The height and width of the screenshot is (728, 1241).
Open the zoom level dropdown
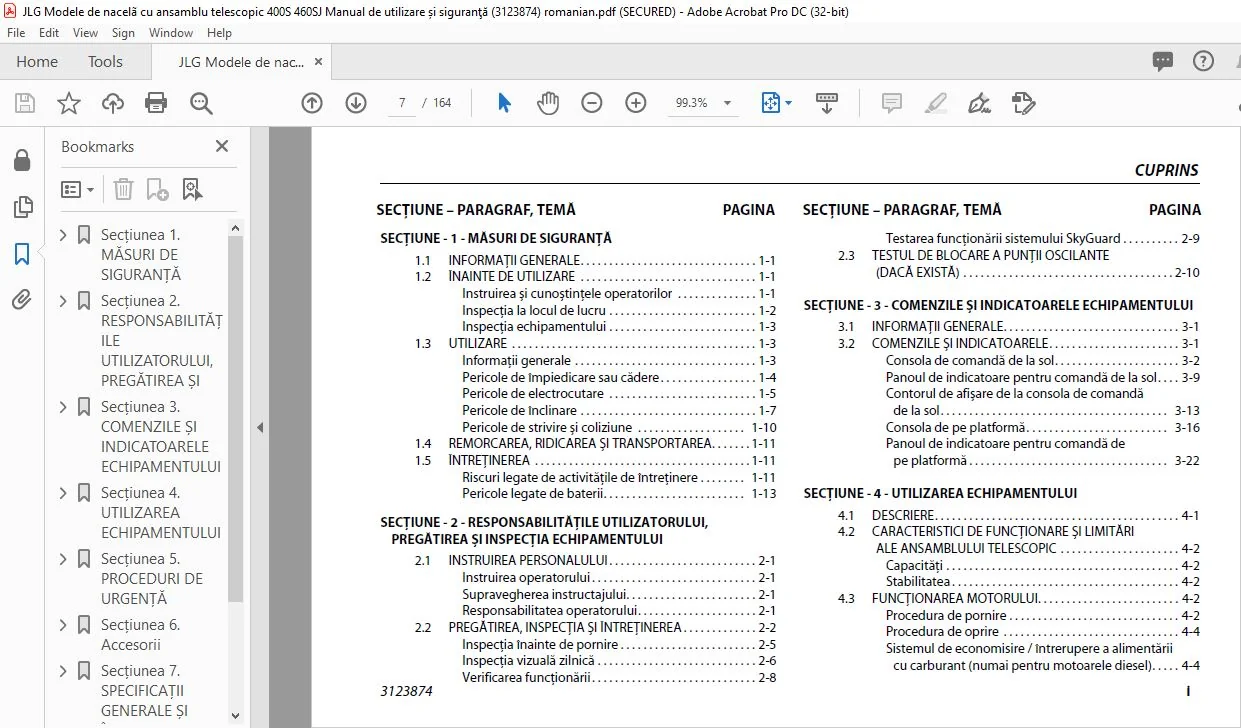pos(727,103)
